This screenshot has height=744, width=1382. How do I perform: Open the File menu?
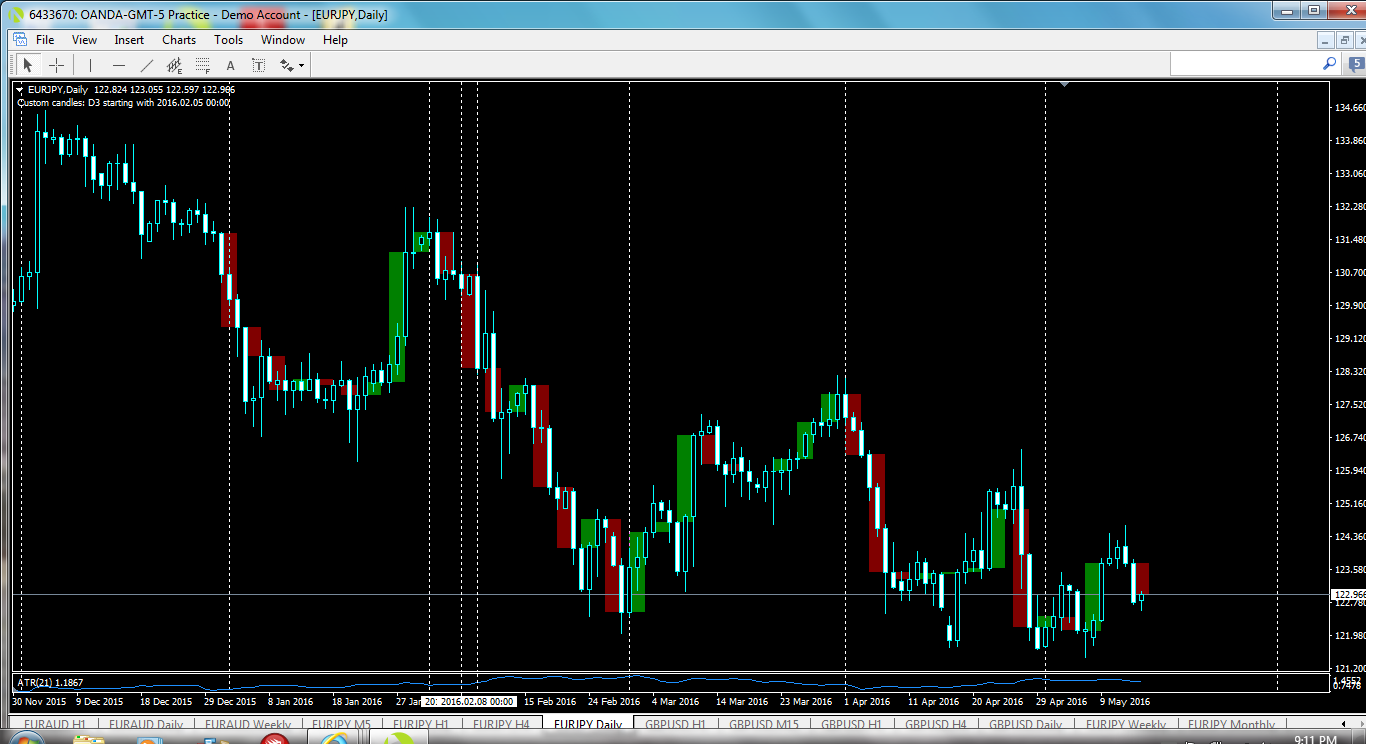point(45,40)
